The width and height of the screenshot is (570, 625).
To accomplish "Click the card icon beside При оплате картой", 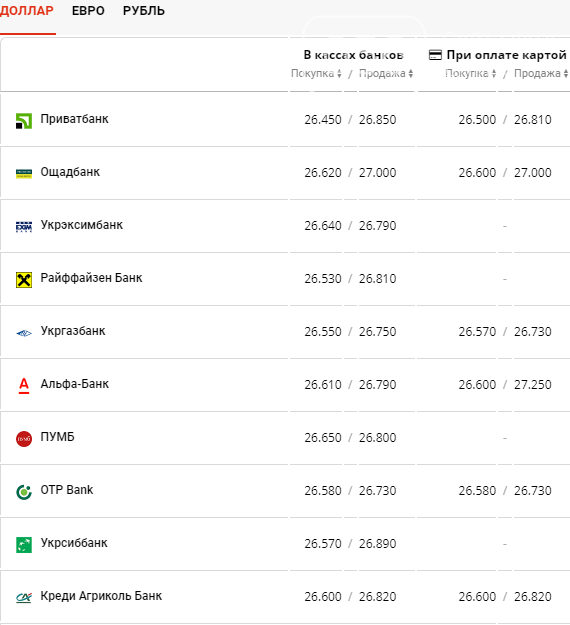I will point(435,55).
